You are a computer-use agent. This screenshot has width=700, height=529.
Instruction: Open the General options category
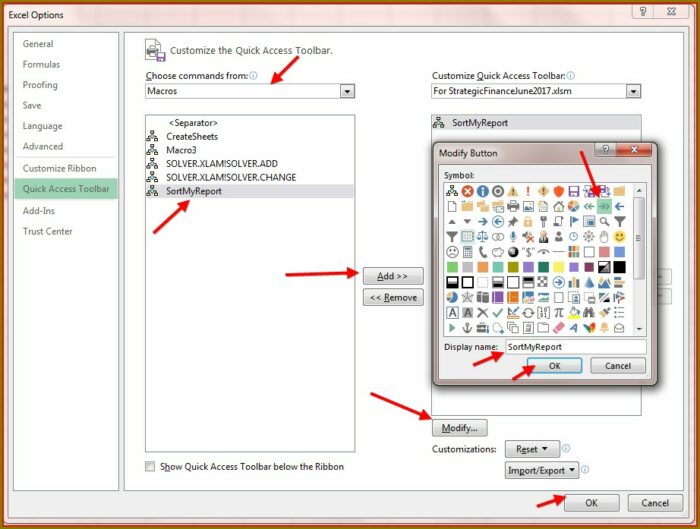tap(38, 44)
